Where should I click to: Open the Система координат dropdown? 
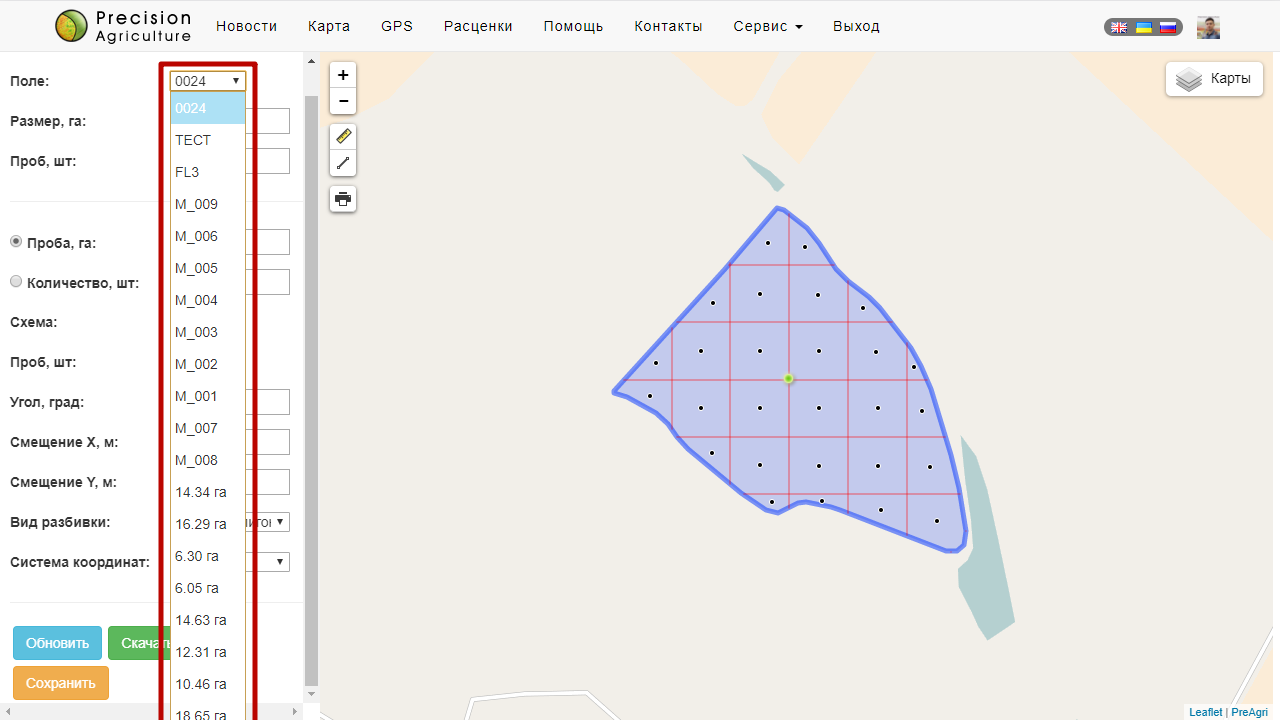click(272, 562)
